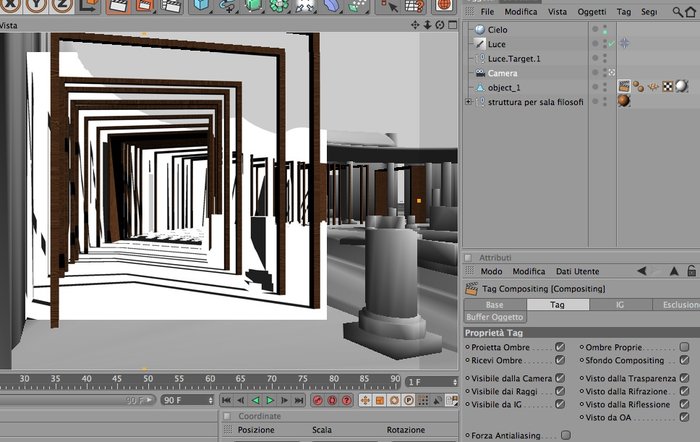Toggle the Y axis lock
The width and height of the screenshot is (700, 442).
(x=36, y=5)
